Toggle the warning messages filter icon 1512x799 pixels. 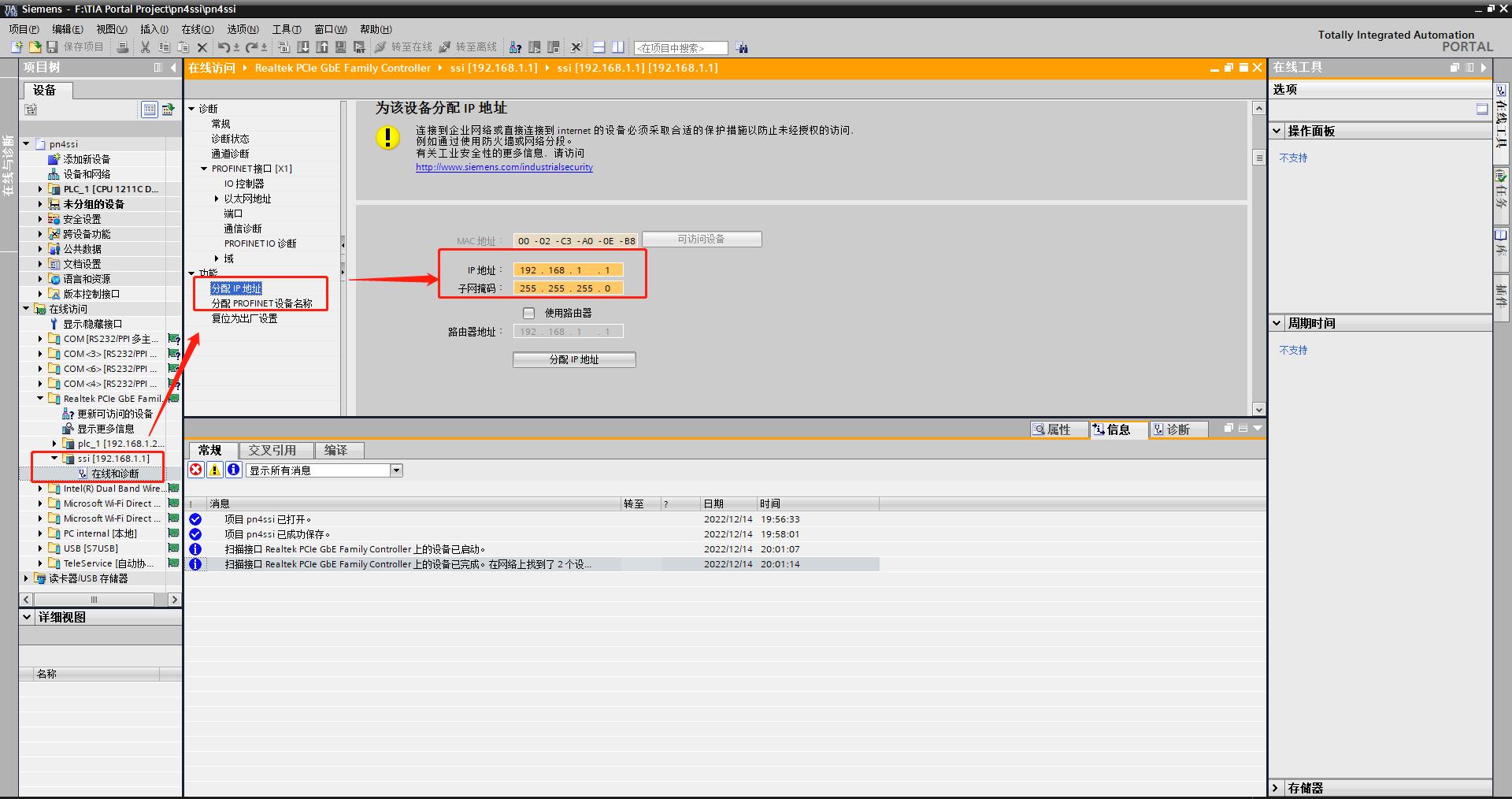coord(214,470)
